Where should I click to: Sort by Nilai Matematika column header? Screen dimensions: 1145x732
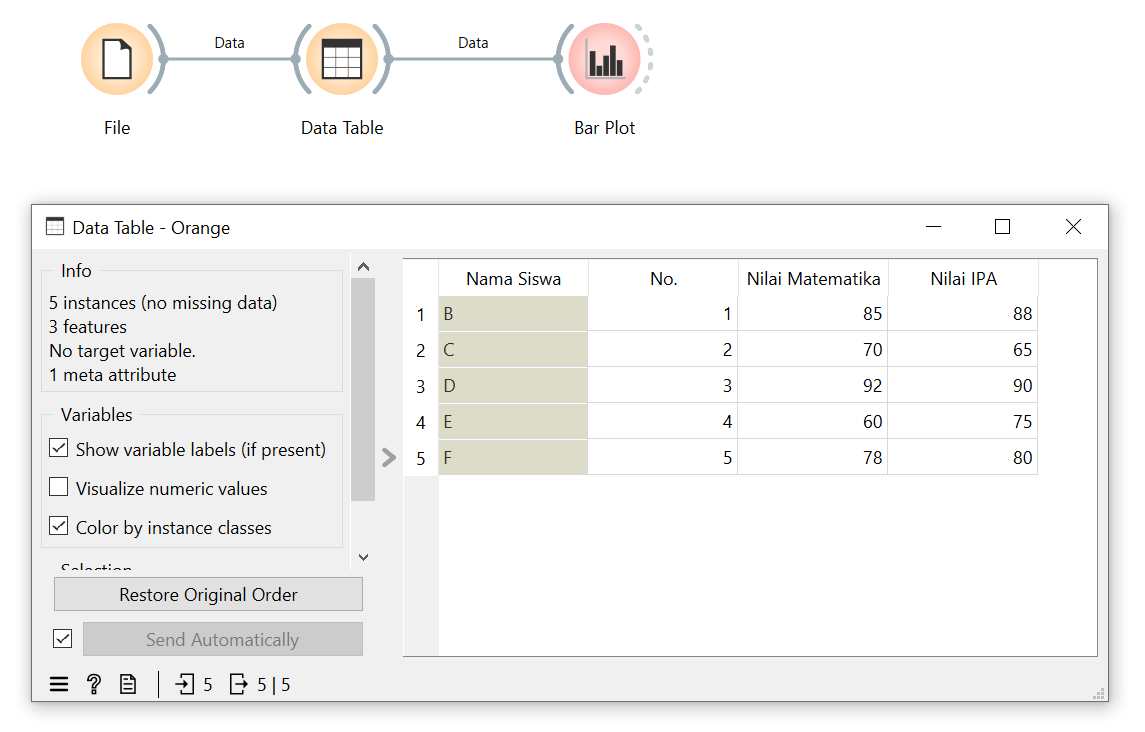tap(813, 279)
